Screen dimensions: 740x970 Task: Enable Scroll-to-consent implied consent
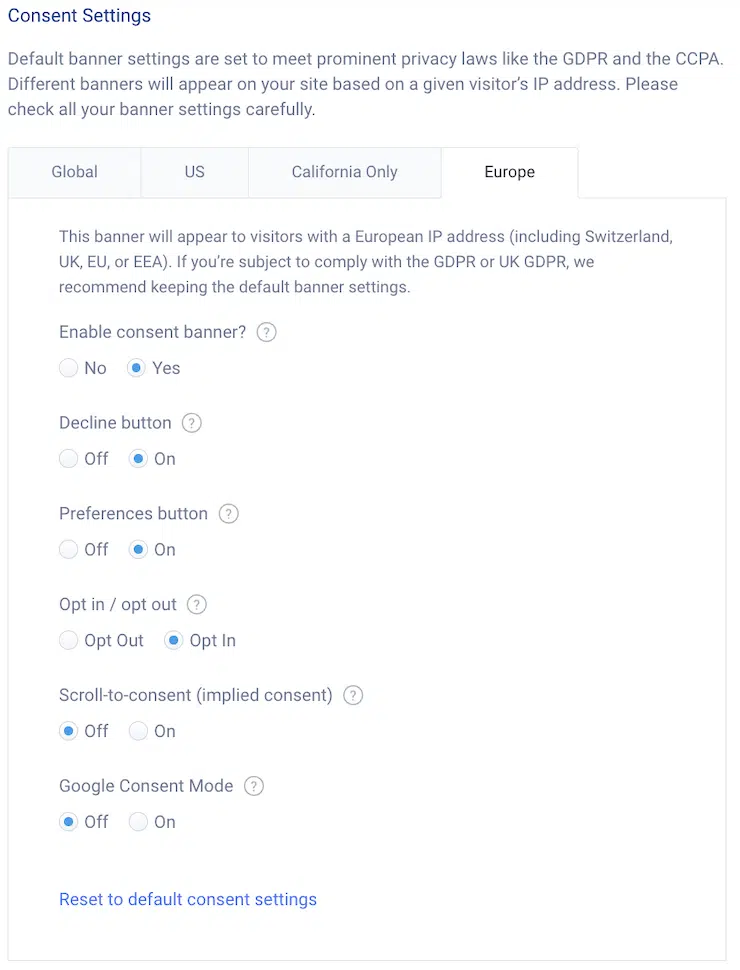[x=138, y=731]
